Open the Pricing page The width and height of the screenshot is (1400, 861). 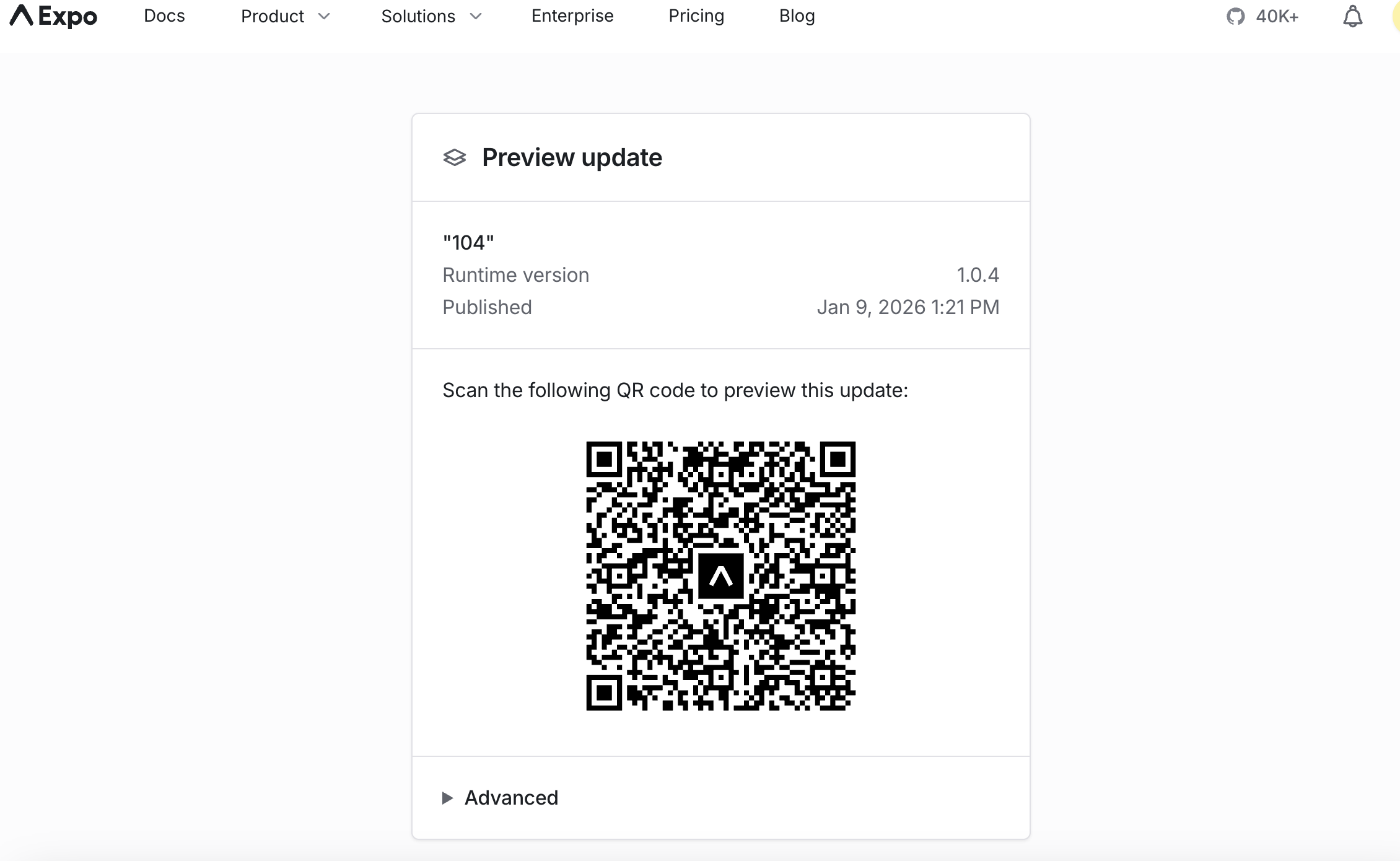click(696, 16)
